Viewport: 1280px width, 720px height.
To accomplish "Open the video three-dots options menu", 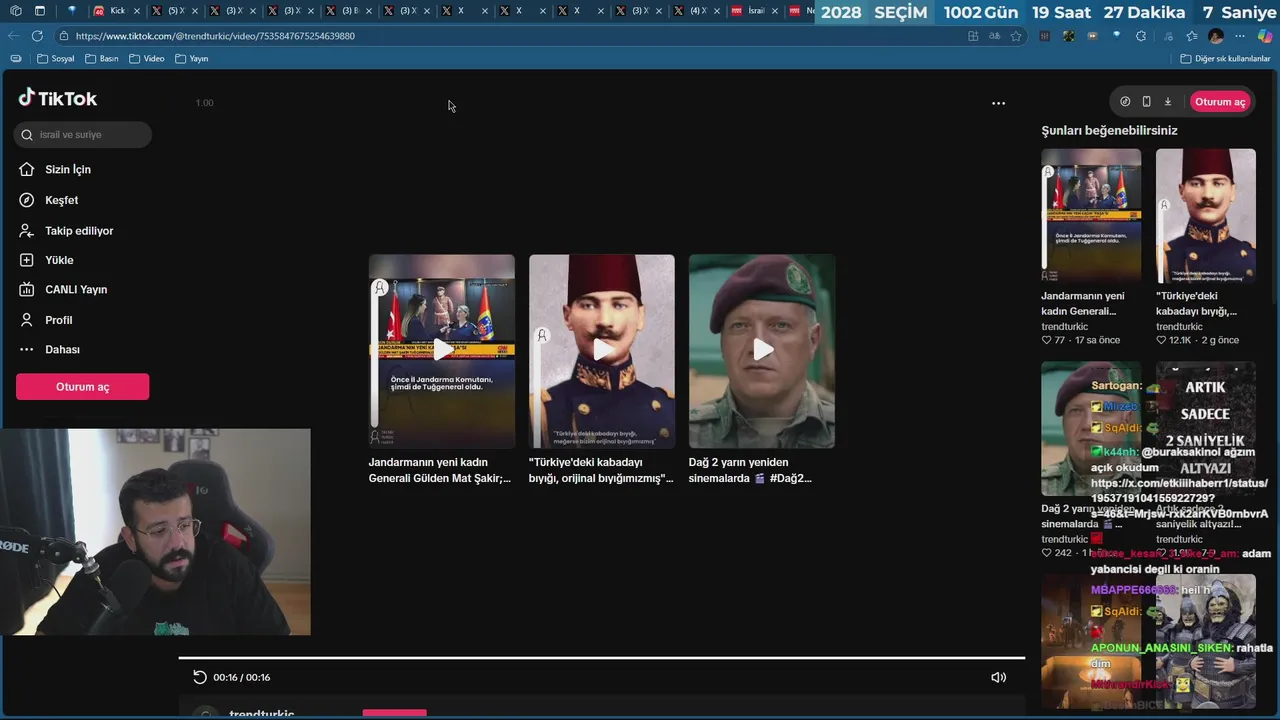I will [x=998, y=103].
